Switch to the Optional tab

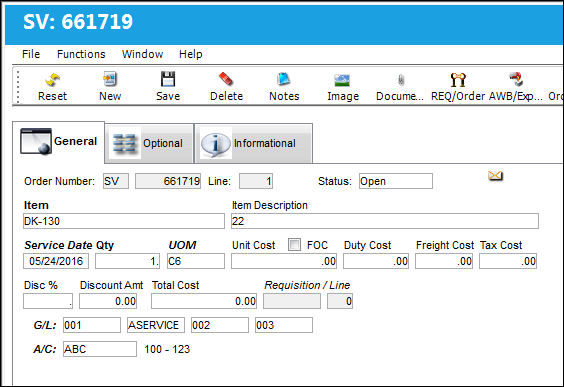coord(149,143)
